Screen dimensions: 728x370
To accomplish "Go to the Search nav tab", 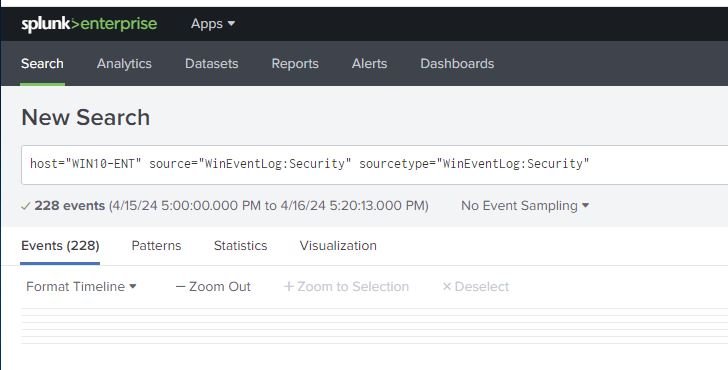I will click(42, 64).
